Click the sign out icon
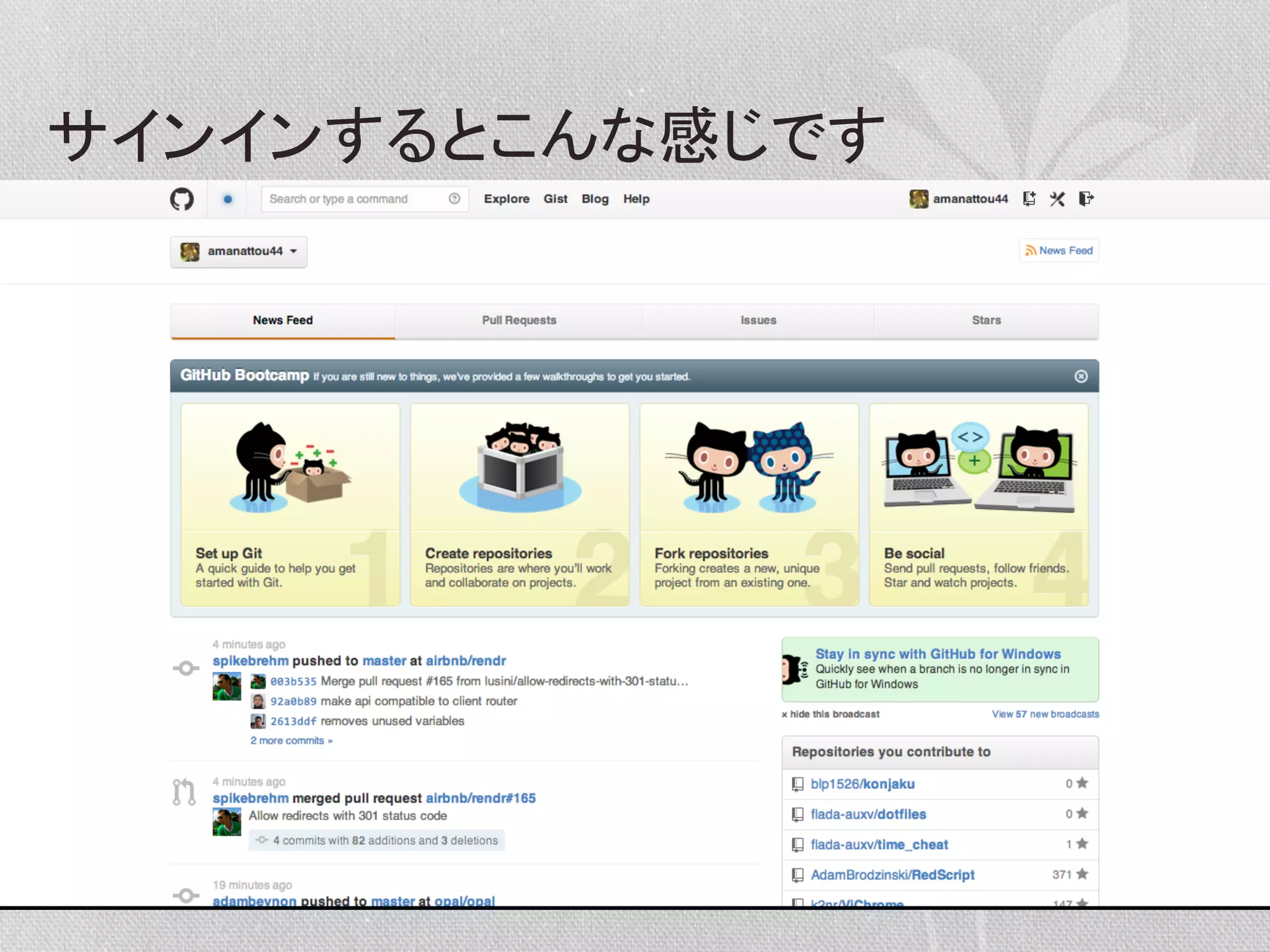 tap(1086, 198)
